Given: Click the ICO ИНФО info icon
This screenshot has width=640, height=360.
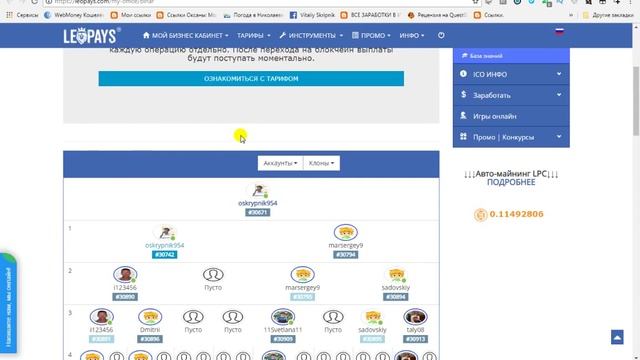Looking at the screenshot, I should [463, 74].
